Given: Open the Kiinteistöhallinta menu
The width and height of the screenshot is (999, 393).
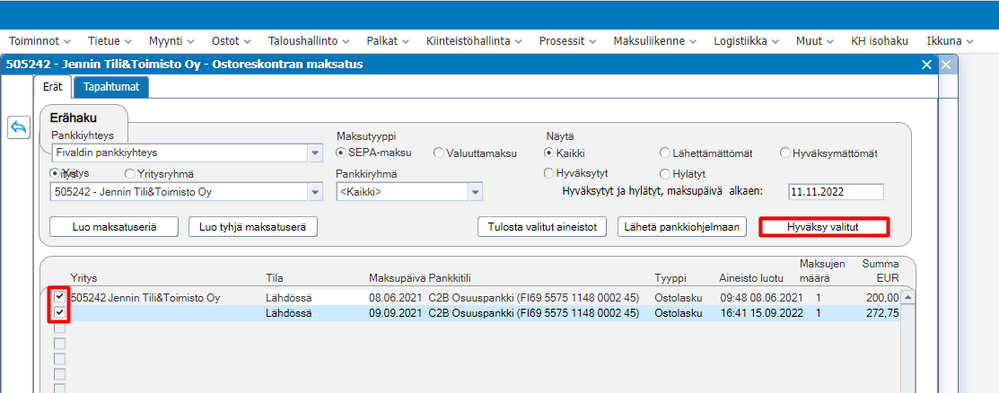Looking at the screenshot, I should pos(474,41).
